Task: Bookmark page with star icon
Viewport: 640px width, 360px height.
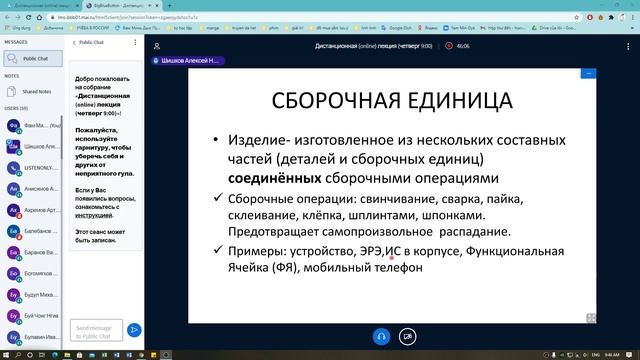Action: (577, 18)
